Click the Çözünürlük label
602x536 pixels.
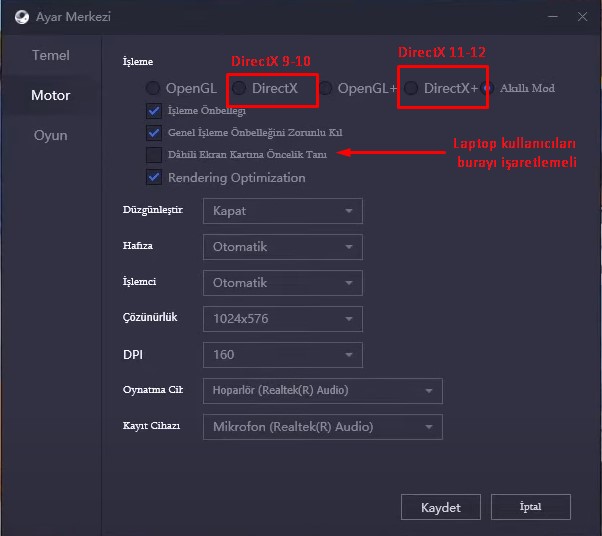tap(150, 317)
